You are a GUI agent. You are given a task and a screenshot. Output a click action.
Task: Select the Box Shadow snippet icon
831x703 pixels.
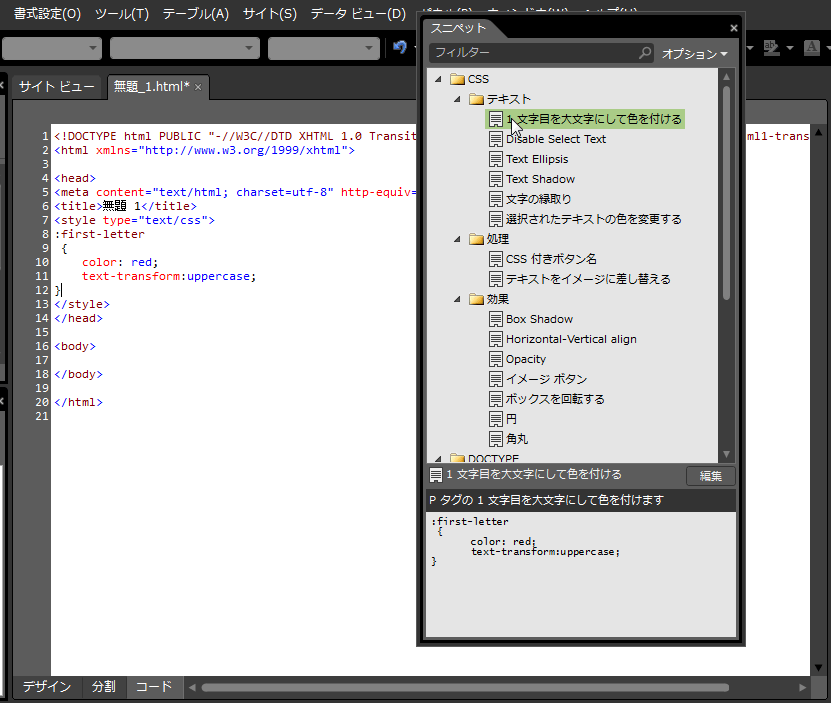tap(495, 319)
